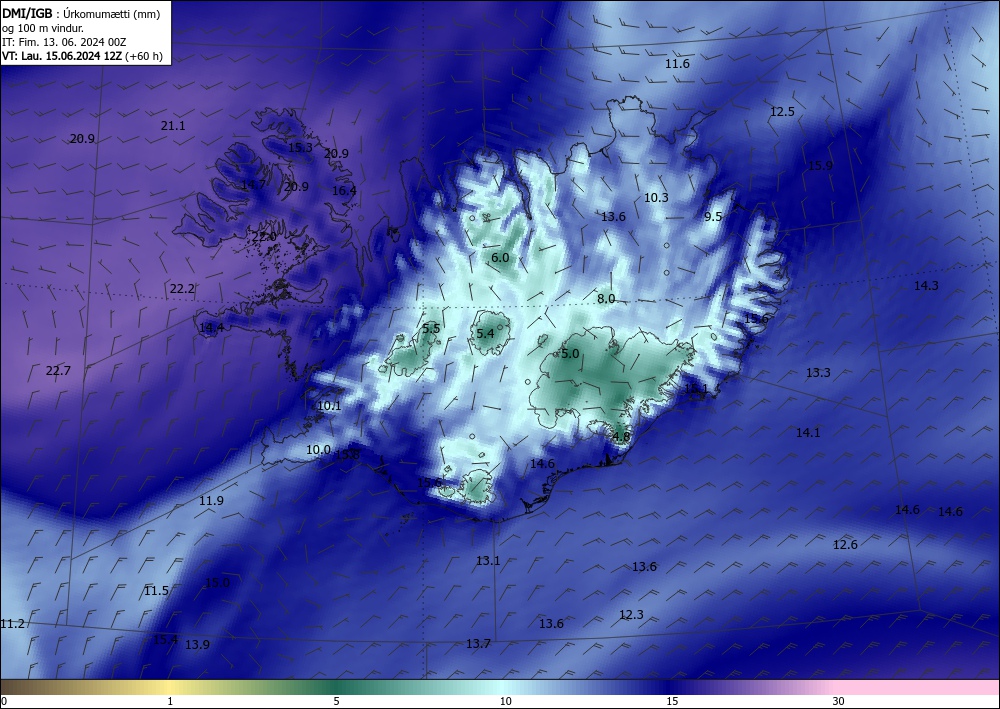Click the 14.7 value on the map
Image resolution: width=1000 pixels, height=709 pixels.
point(253,185)
